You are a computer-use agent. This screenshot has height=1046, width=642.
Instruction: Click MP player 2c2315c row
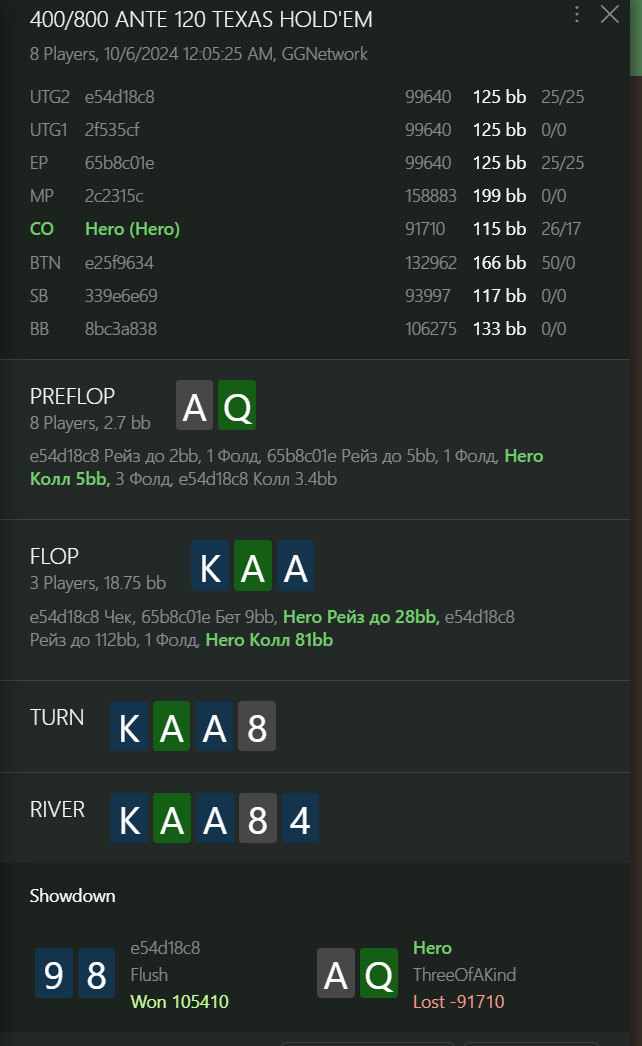point(315,195)
